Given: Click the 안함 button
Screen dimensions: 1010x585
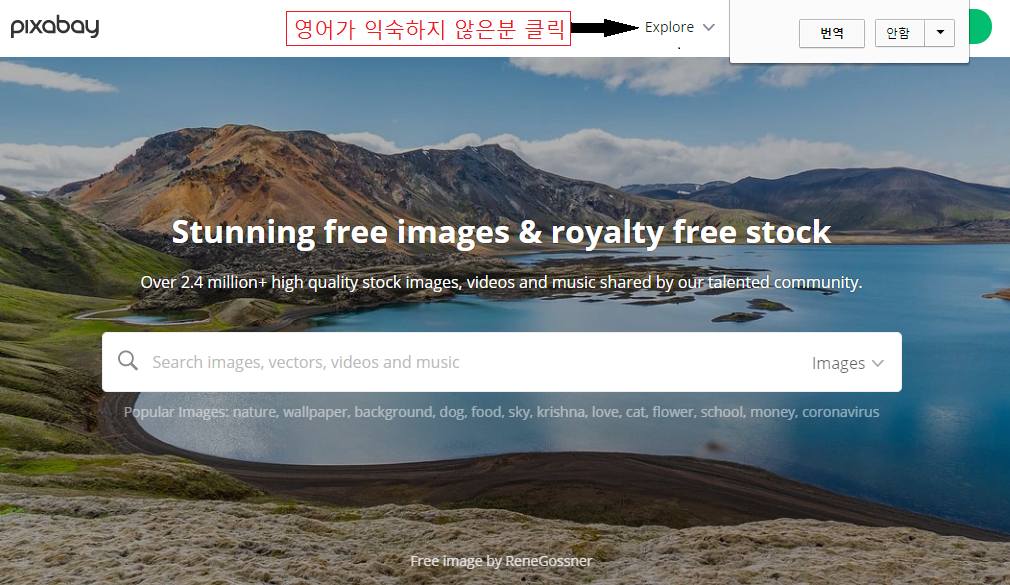Looking at the screenshot, I should point(899,33).
